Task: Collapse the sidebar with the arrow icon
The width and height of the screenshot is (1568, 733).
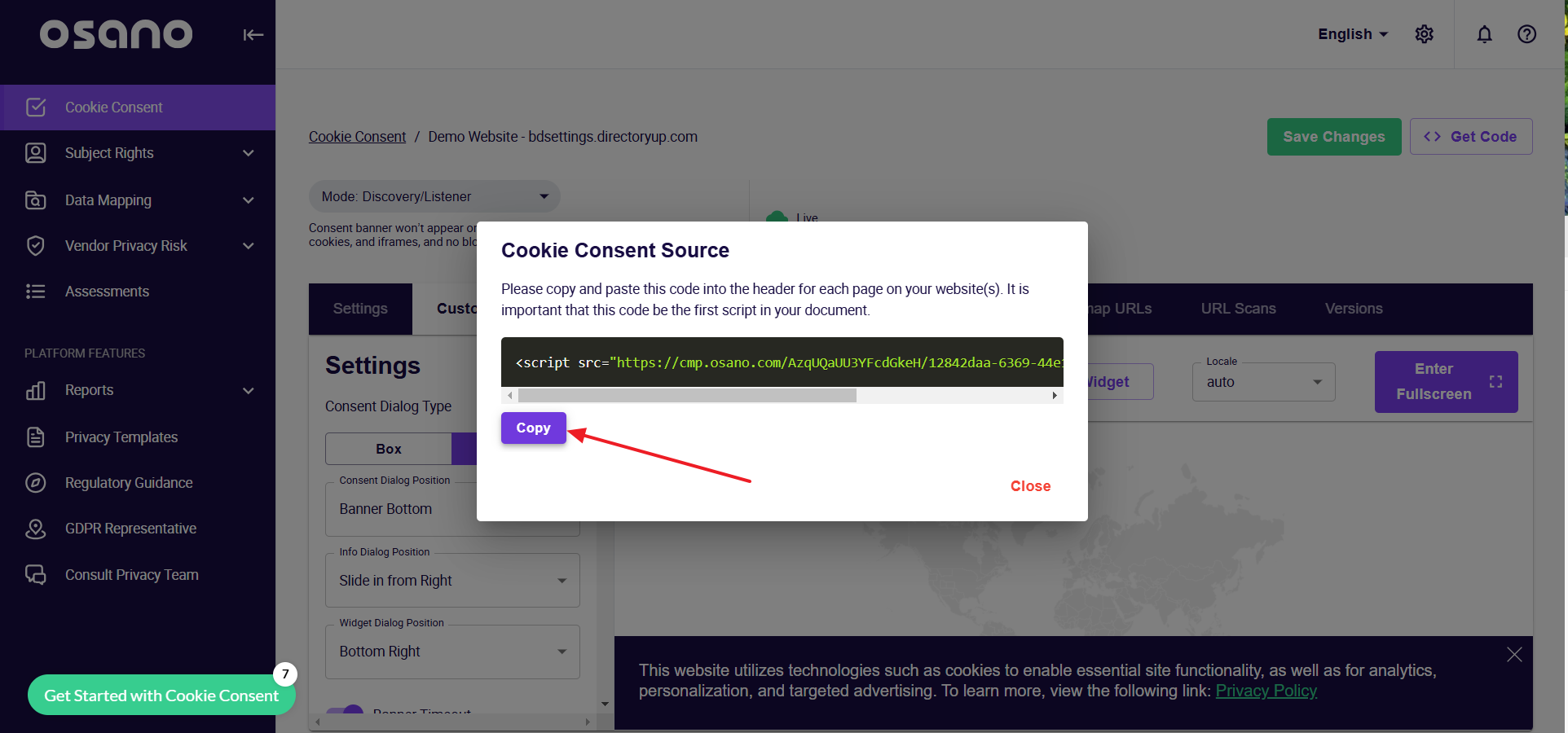Action: tap(253, 34)
